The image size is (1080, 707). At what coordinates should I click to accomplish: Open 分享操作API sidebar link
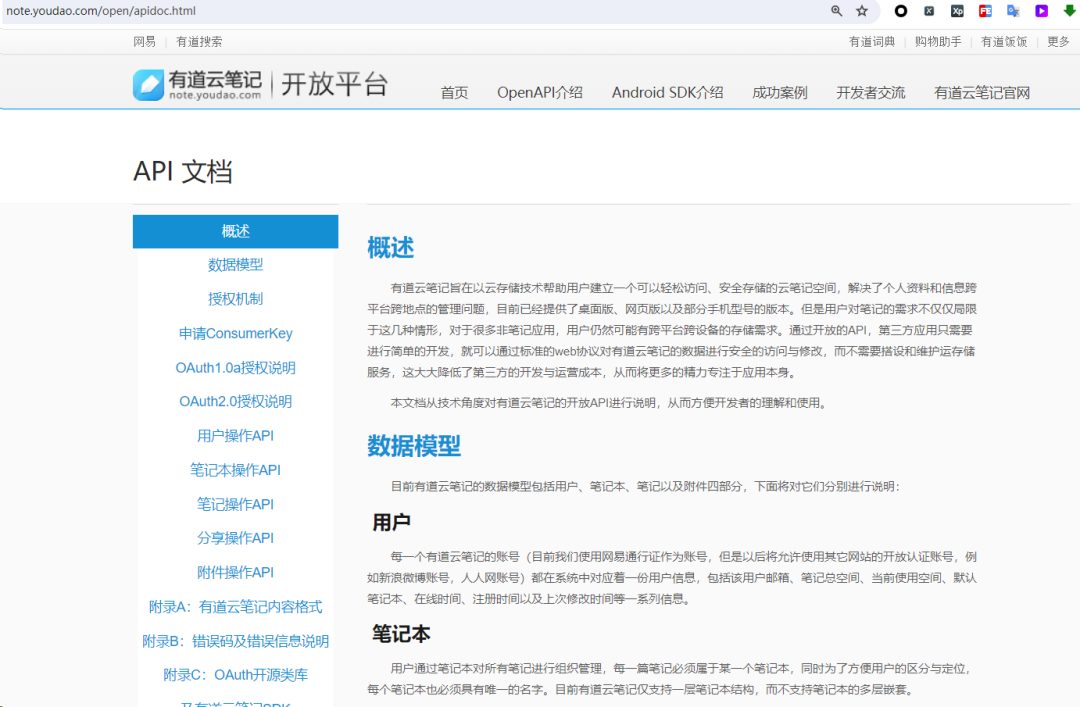point(236,538)
